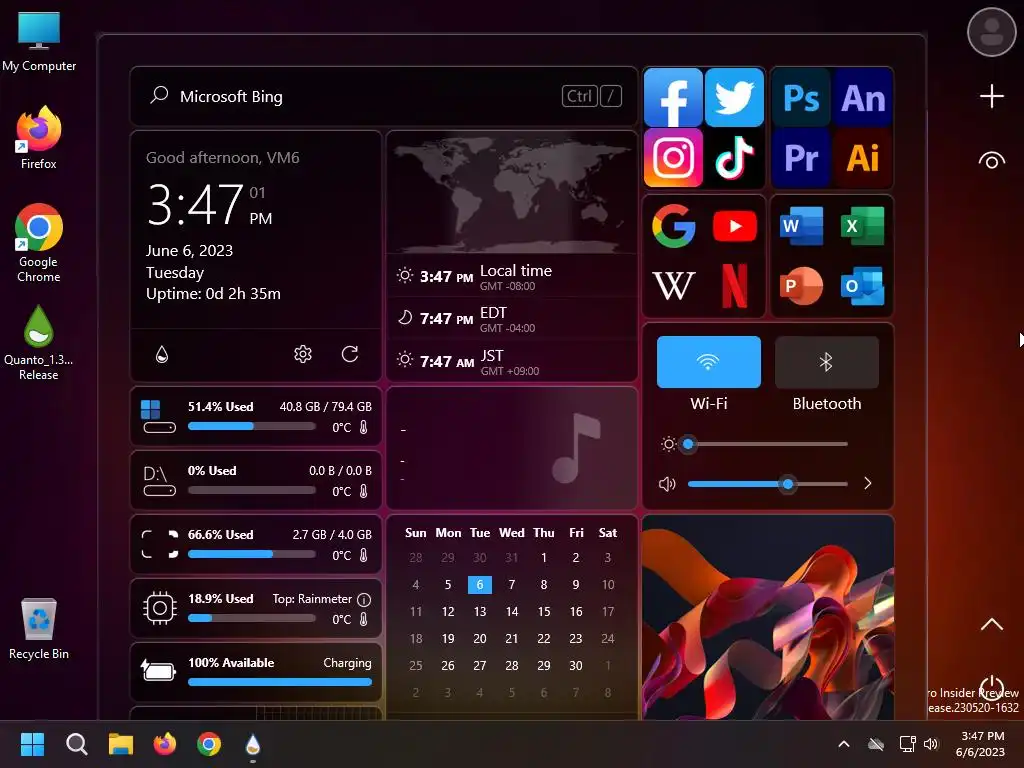The width and height of the screenshot is (1024, 768).
Task: Click the info icon beside Top: Rainmeter
Action: point(364,599)
